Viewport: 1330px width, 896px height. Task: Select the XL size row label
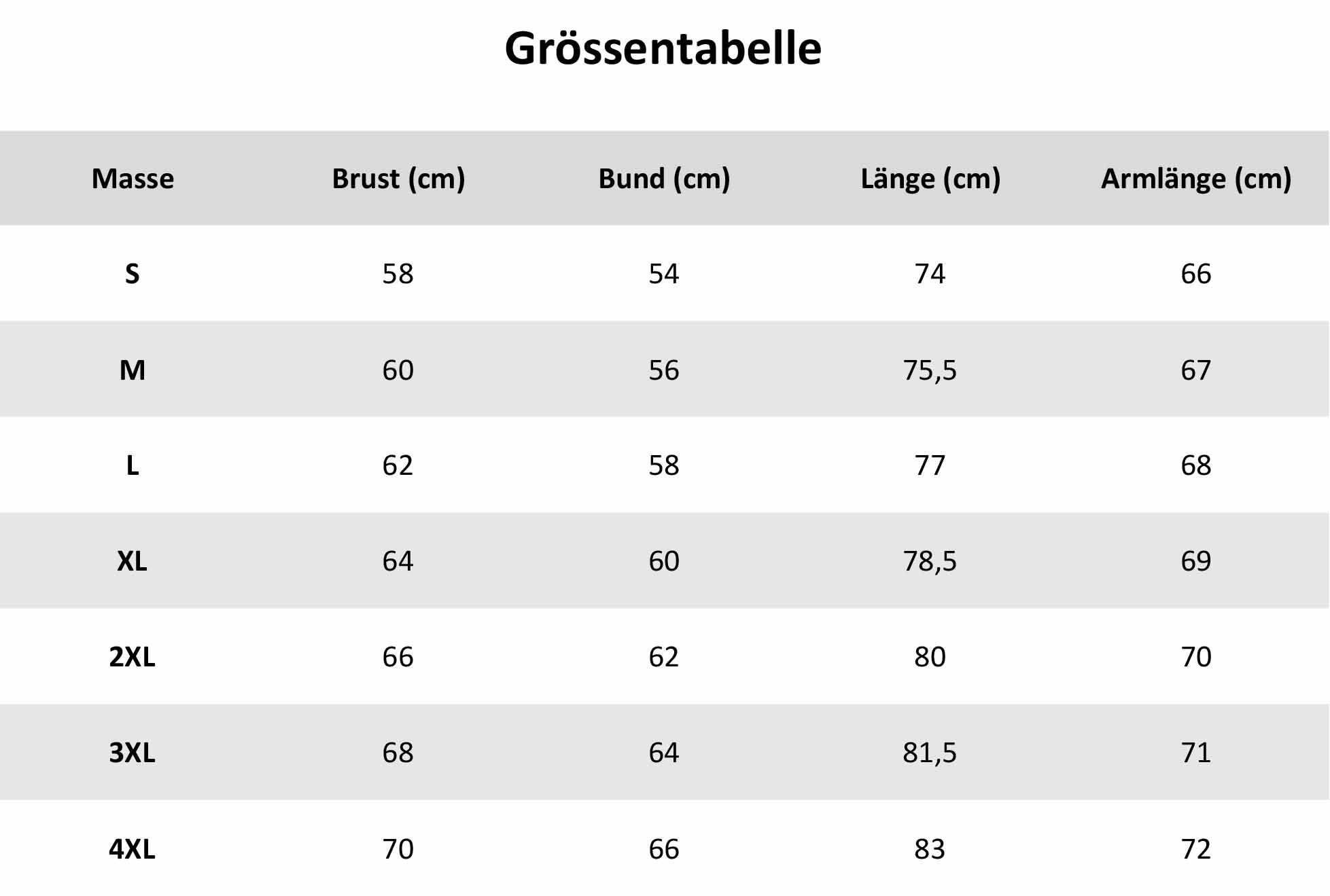(x=133, y=561)
